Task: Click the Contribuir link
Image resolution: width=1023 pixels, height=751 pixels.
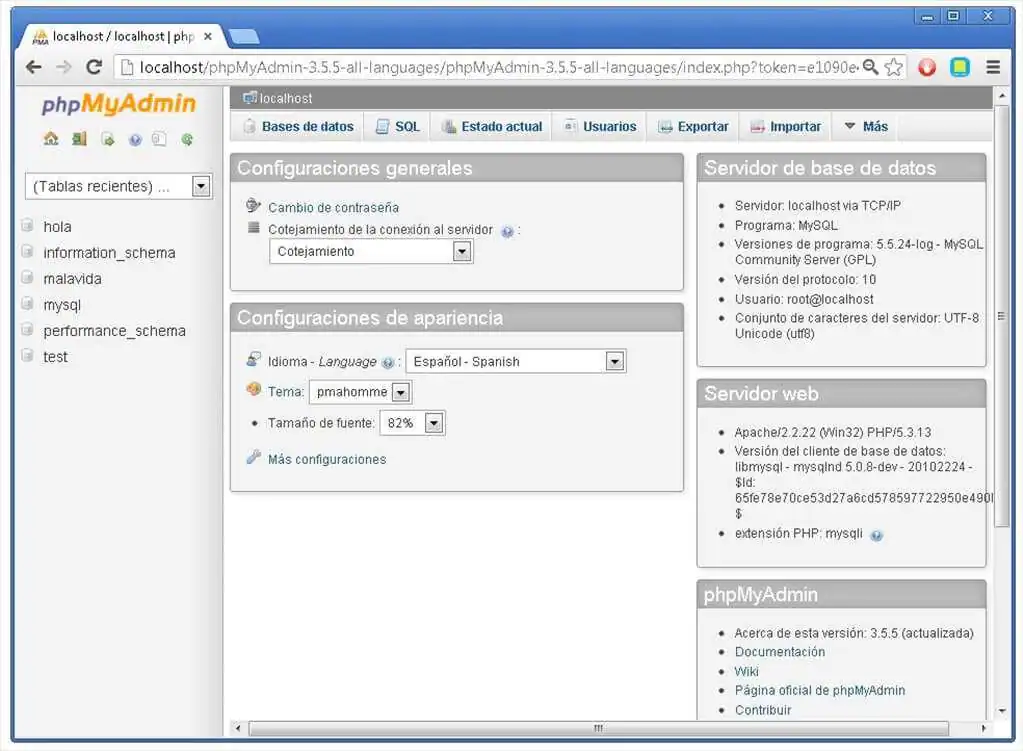Action: point(763,710)
